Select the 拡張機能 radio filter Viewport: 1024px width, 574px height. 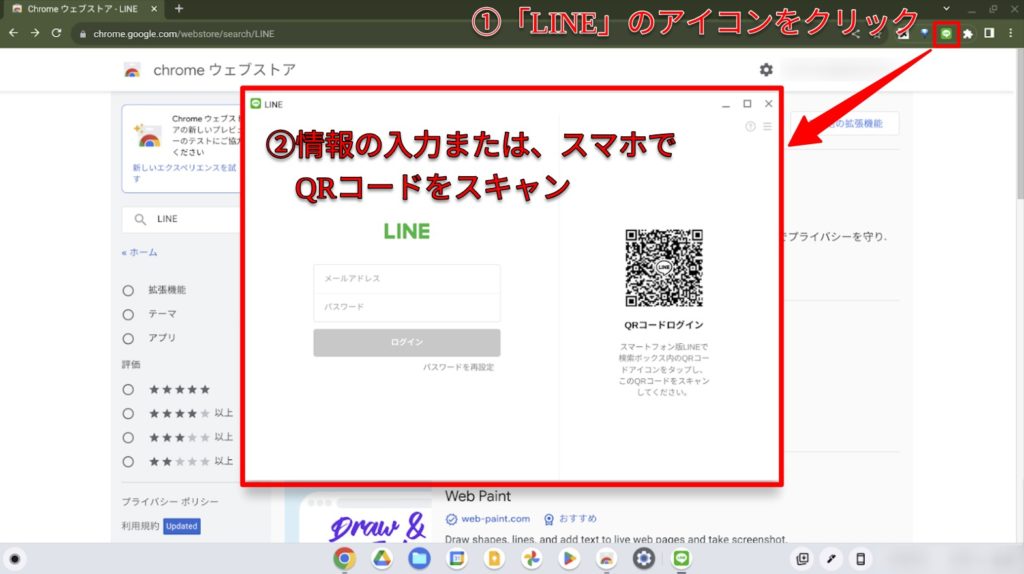(128, 290)
